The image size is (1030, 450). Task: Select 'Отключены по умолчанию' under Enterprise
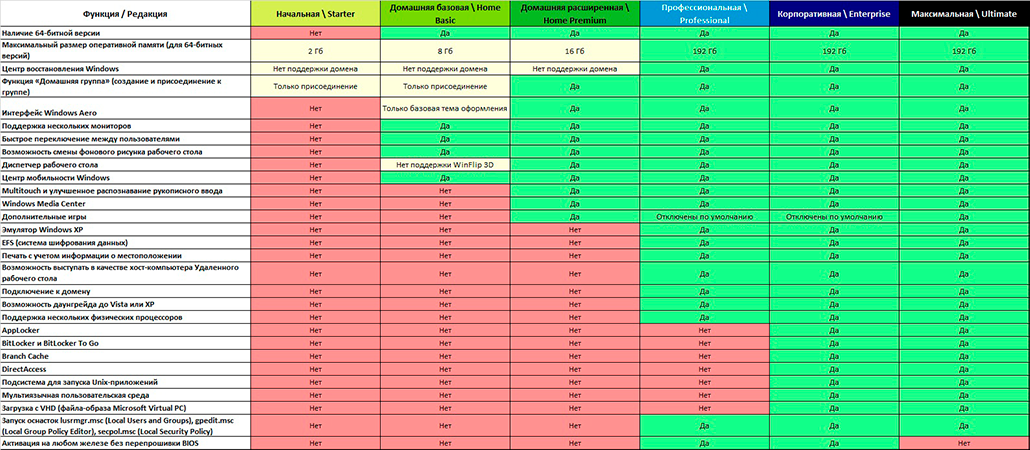836,217
